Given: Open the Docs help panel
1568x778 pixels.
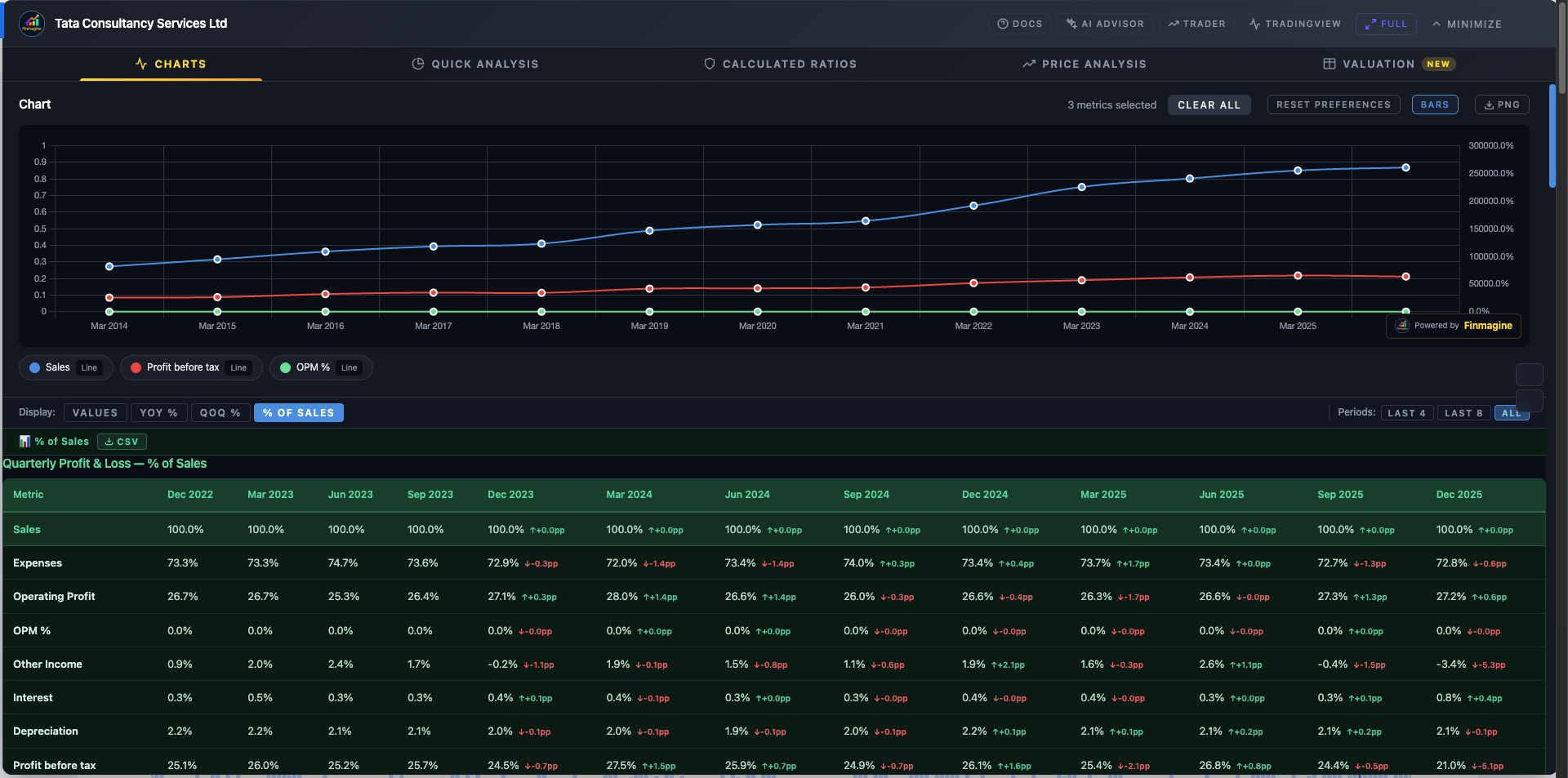Looking at the screenshot, I should point(1019,24).
